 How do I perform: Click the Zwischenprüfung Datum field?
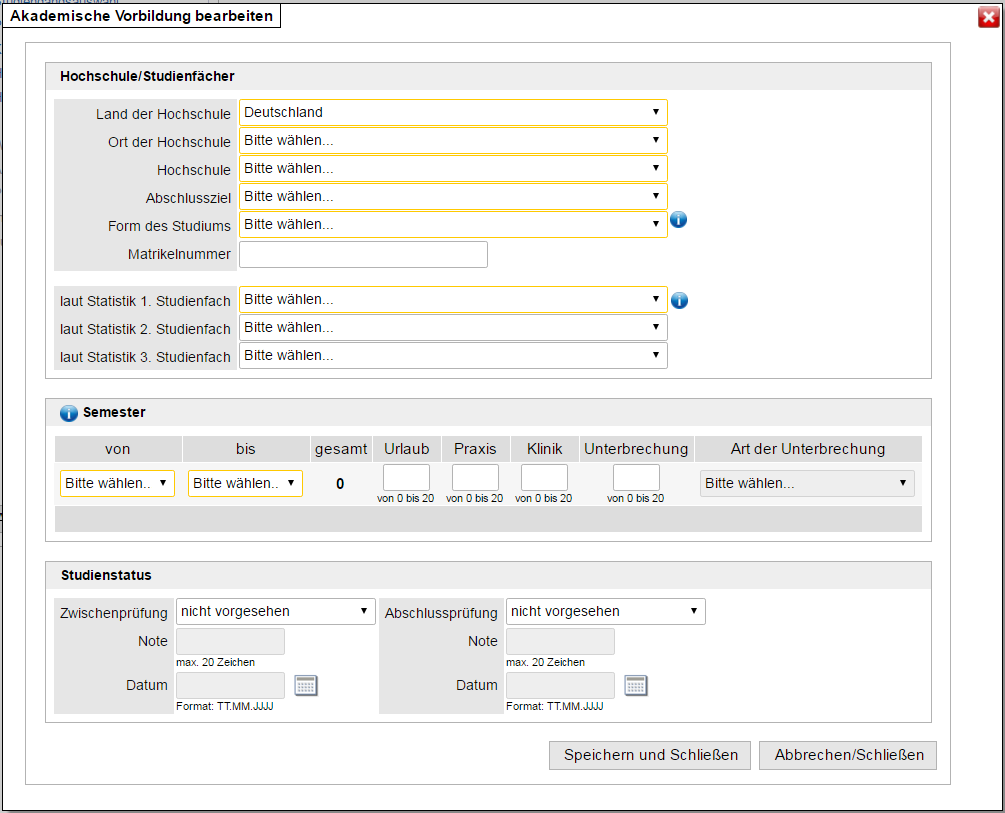[x=231, y=685]
